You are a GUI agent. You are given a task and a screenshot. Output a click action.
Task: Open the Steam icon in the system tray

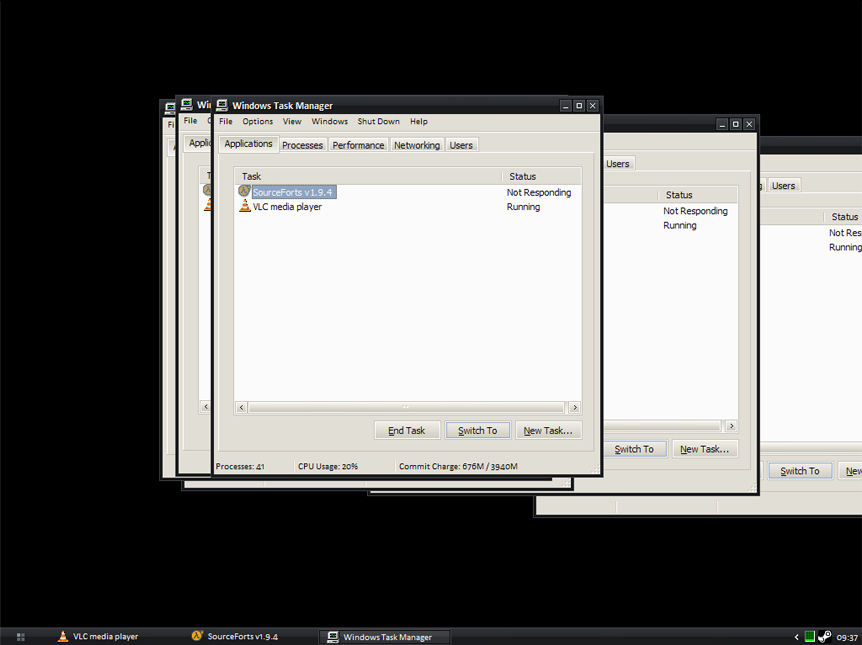pos(824,636)
